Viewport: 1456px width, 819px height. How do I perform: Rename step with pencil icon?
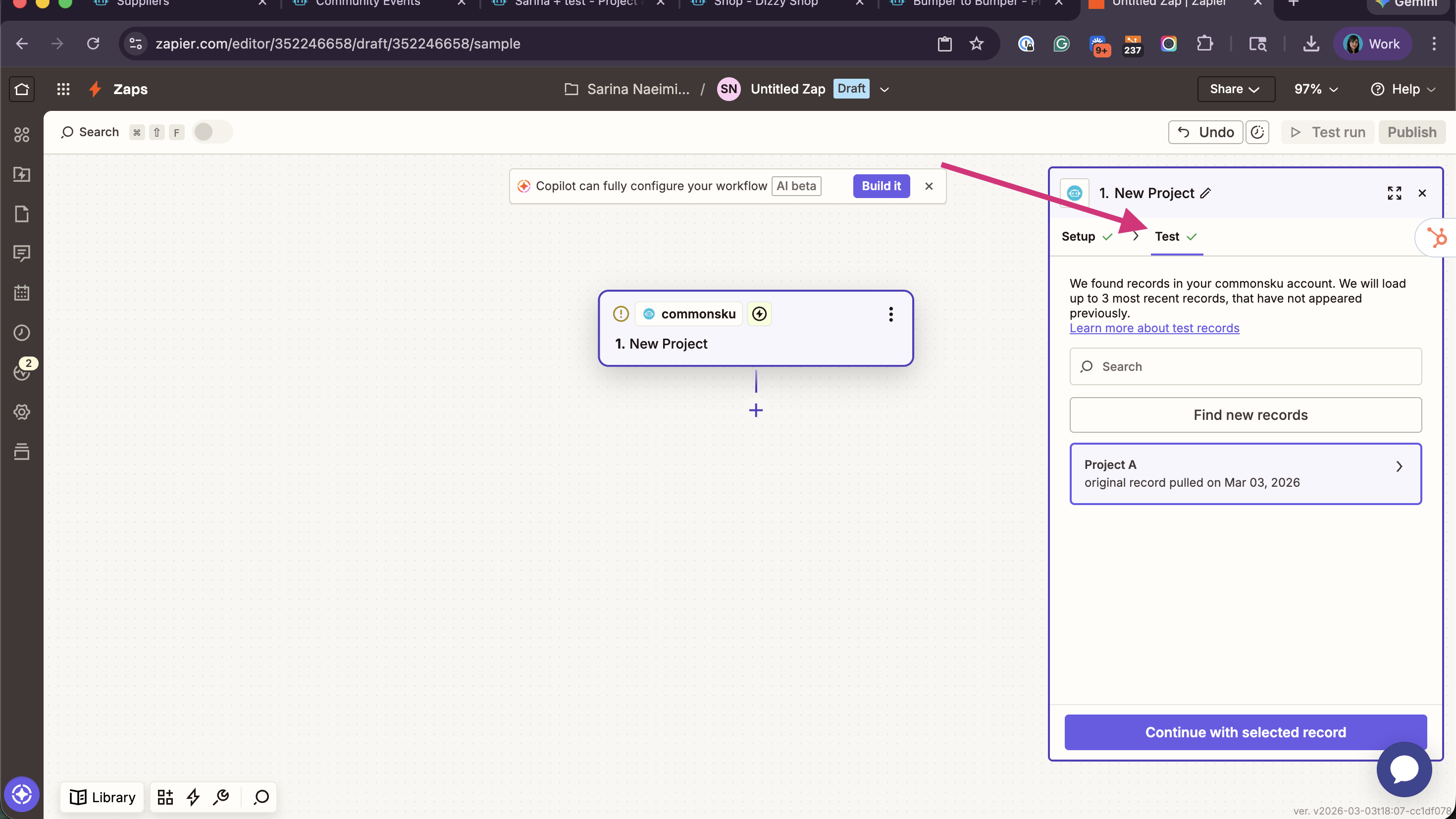pos(1205,193)
